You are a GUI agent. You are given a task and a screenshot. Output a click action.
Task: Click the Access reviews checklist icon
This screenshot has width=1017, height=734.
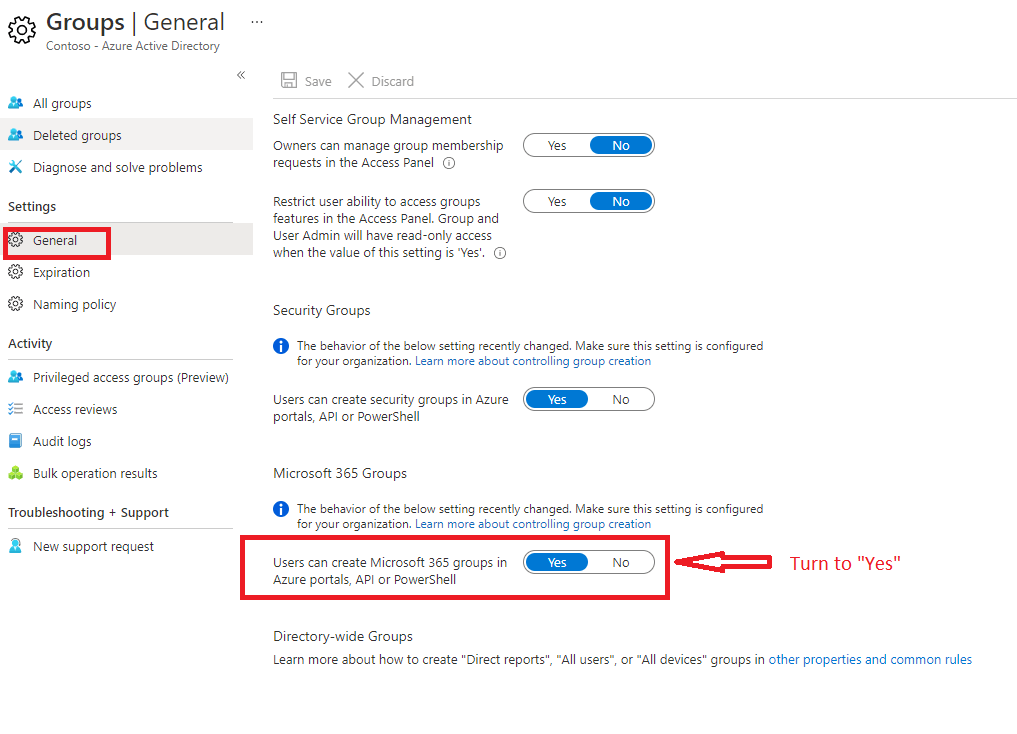pyautogui.click(x=16, y=409)
